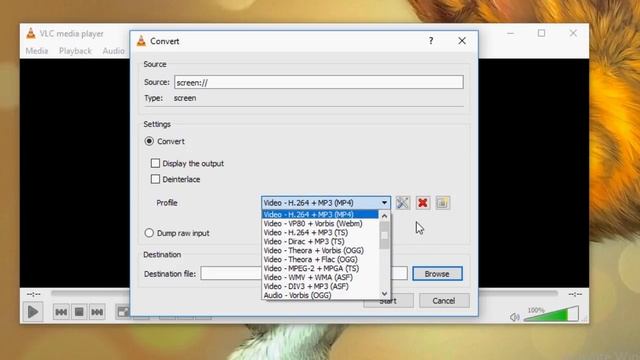The width and height of the screenshot is (640, 360).
Task: Click profile list scrollbar down arrow
Action: pyautogui.click(x=384, y=294)
